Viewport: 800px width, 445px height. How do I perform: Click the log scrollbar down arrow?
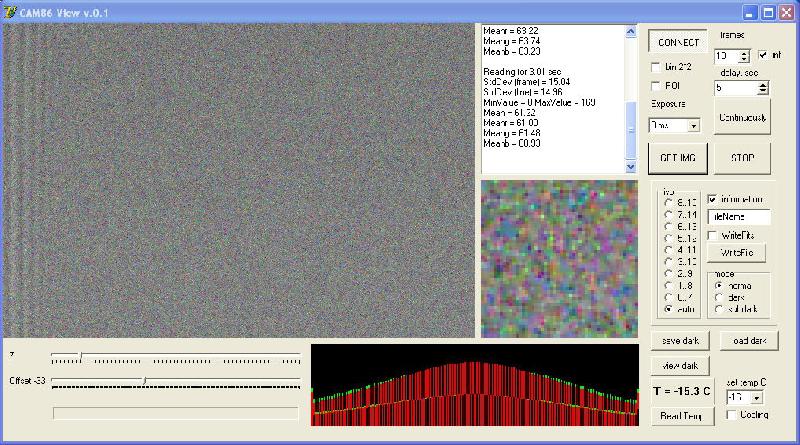pos(631,167)
